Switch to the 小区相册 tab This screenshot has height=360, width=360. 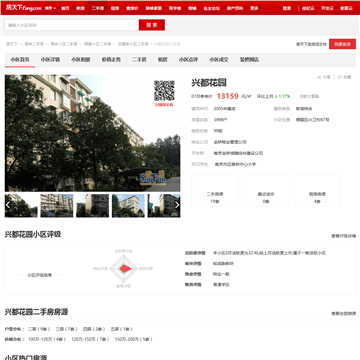[80, 60]
